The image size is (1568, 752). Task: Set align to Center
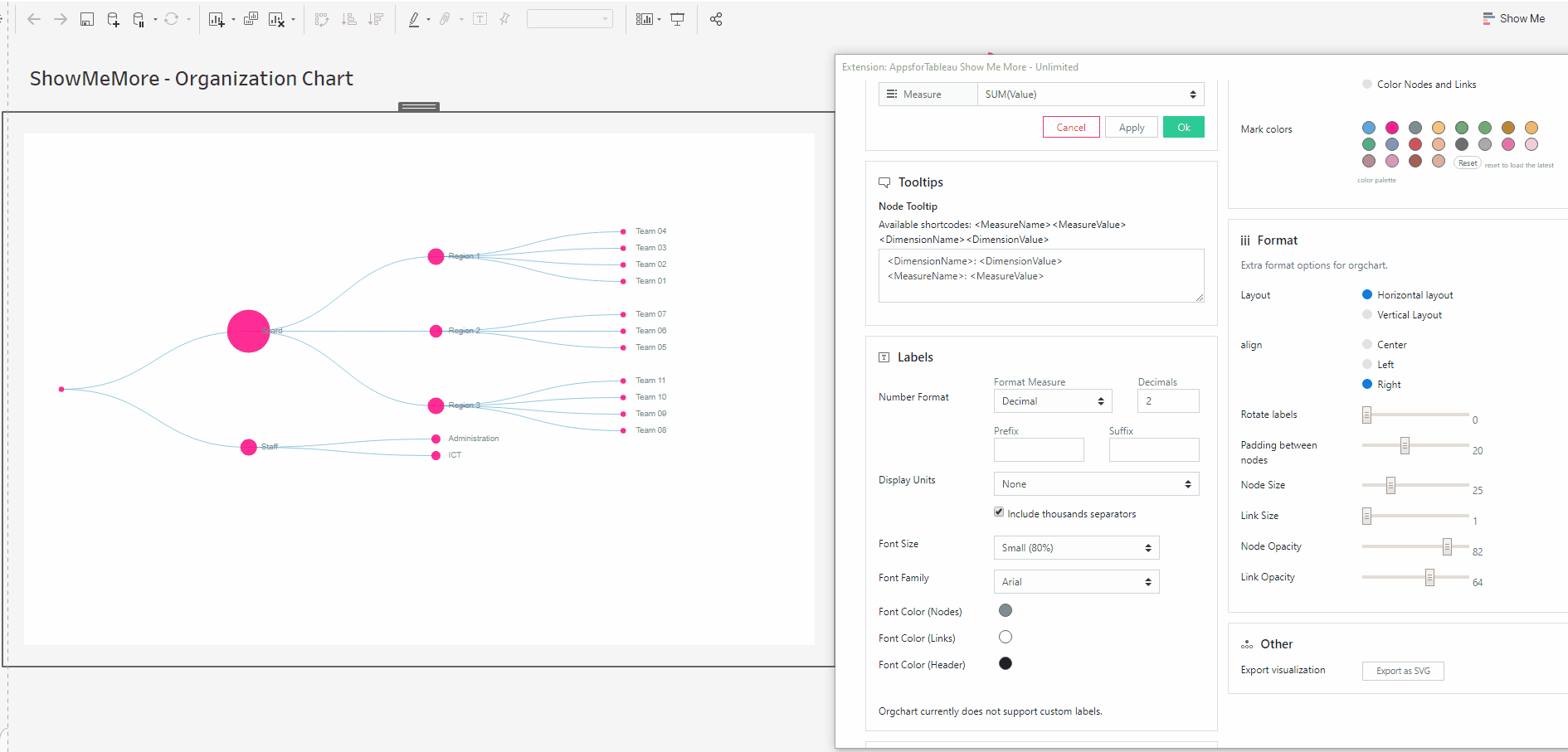pos(1367,345)
